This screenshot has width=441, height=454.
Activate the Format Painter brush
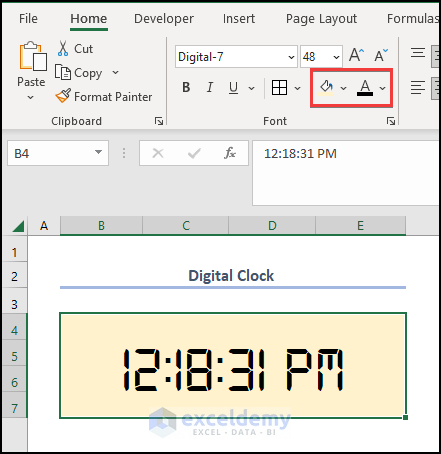(x=63, y=96)
